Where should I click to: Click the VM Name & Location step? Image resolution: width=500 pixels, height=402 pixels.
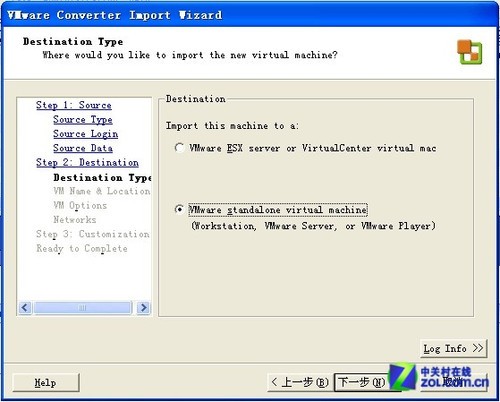pyautogui.click(x=102, y=191)
